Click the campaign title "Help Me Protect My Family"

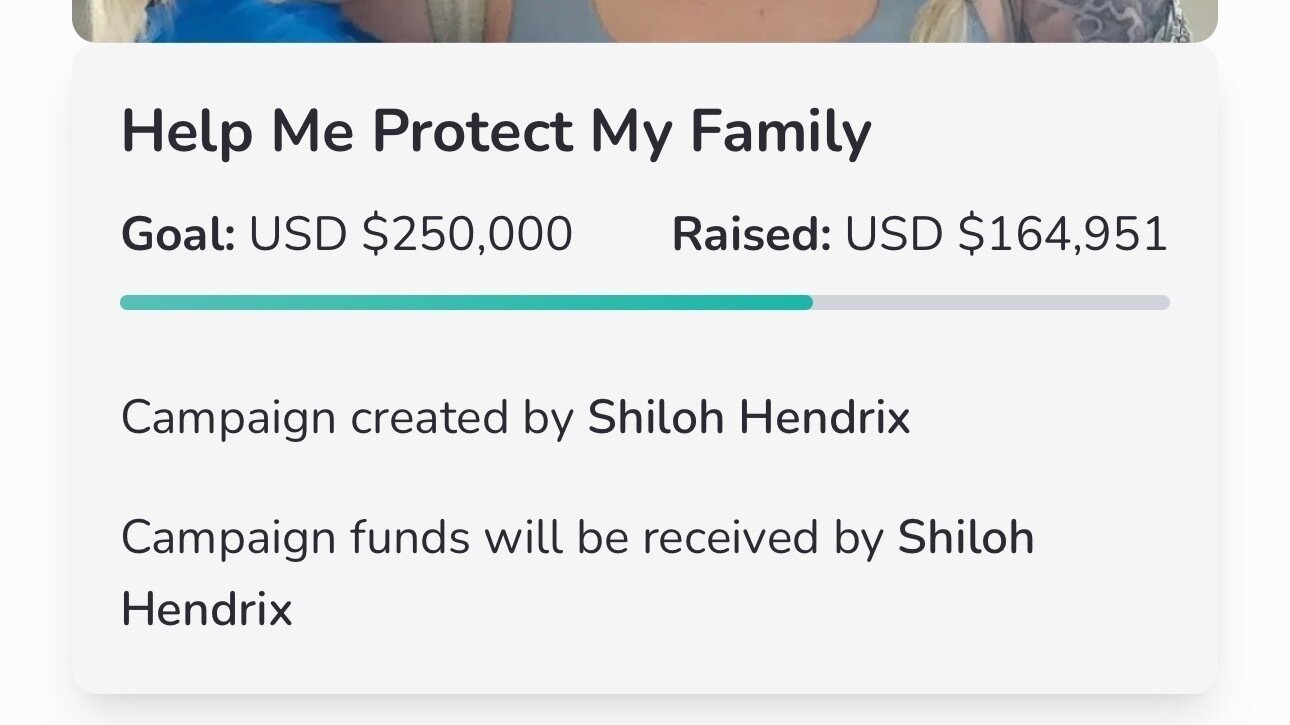click(x=496, y=129)
